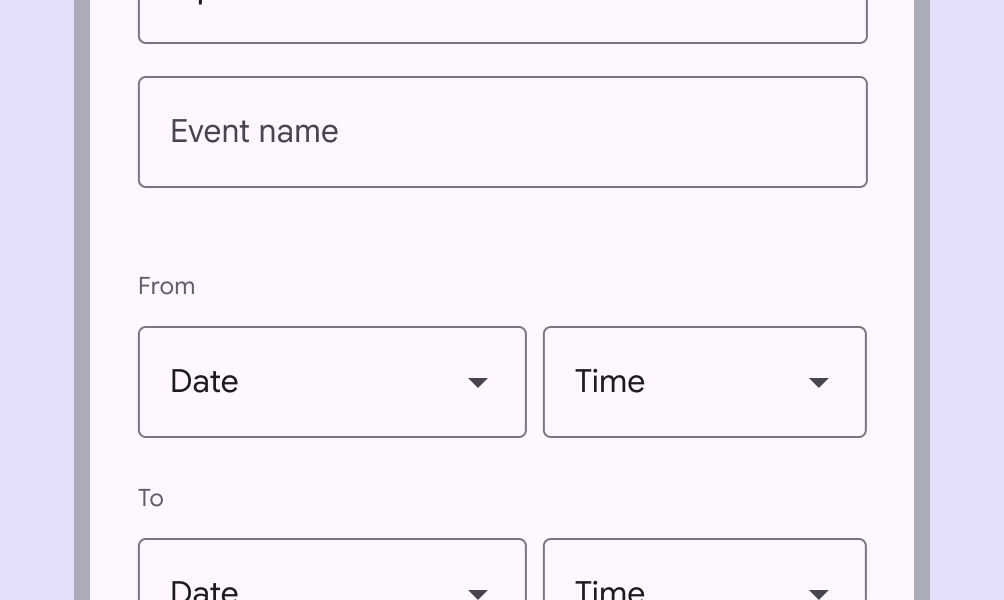Click the "Event name" placeholder text
Image resolution: width=1004 pixels, height=600 pixels.
point(254,132)
